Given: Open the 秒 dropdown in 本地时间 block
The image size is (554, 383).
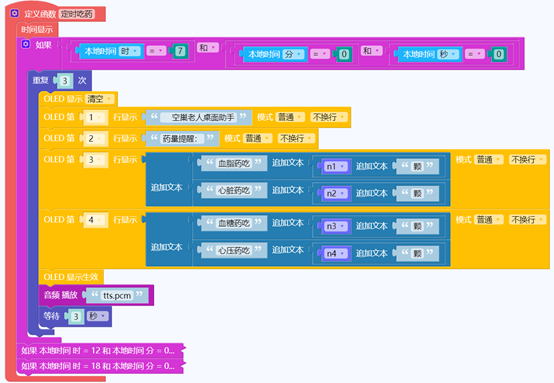Looking at the screenshot, I should 449,54.
